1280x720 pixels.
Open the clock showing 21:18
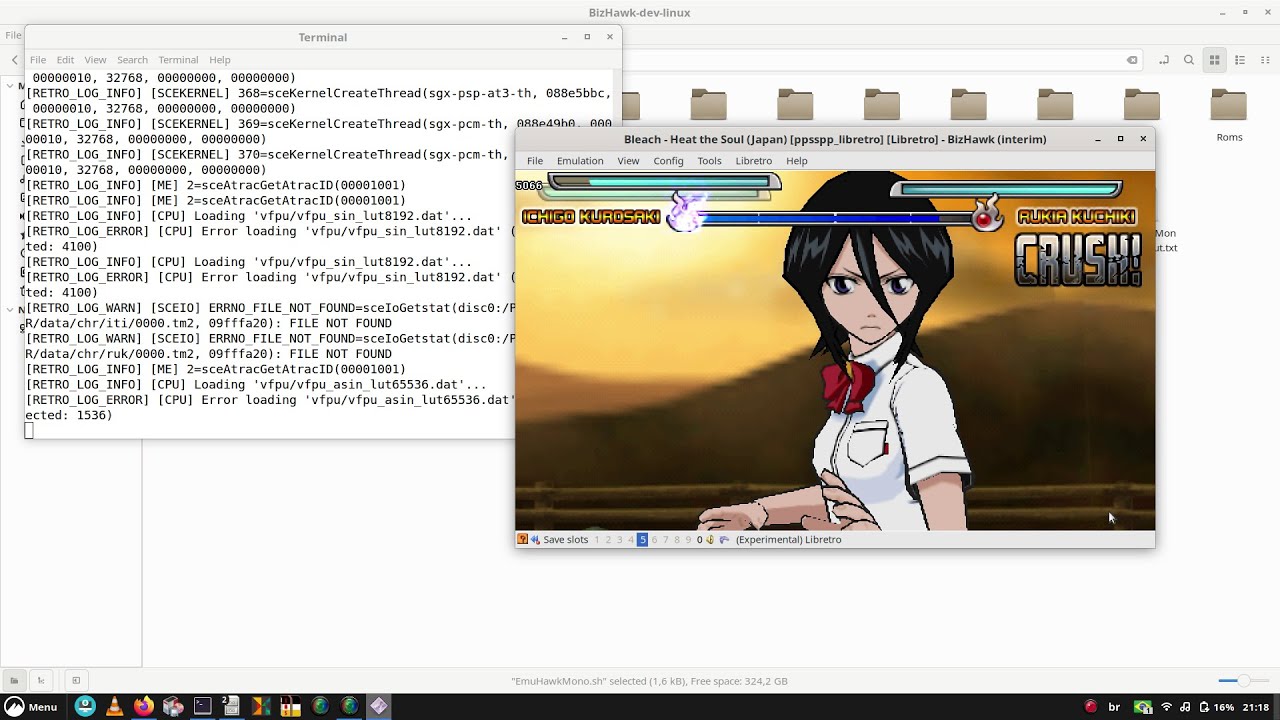point(1256,707)
